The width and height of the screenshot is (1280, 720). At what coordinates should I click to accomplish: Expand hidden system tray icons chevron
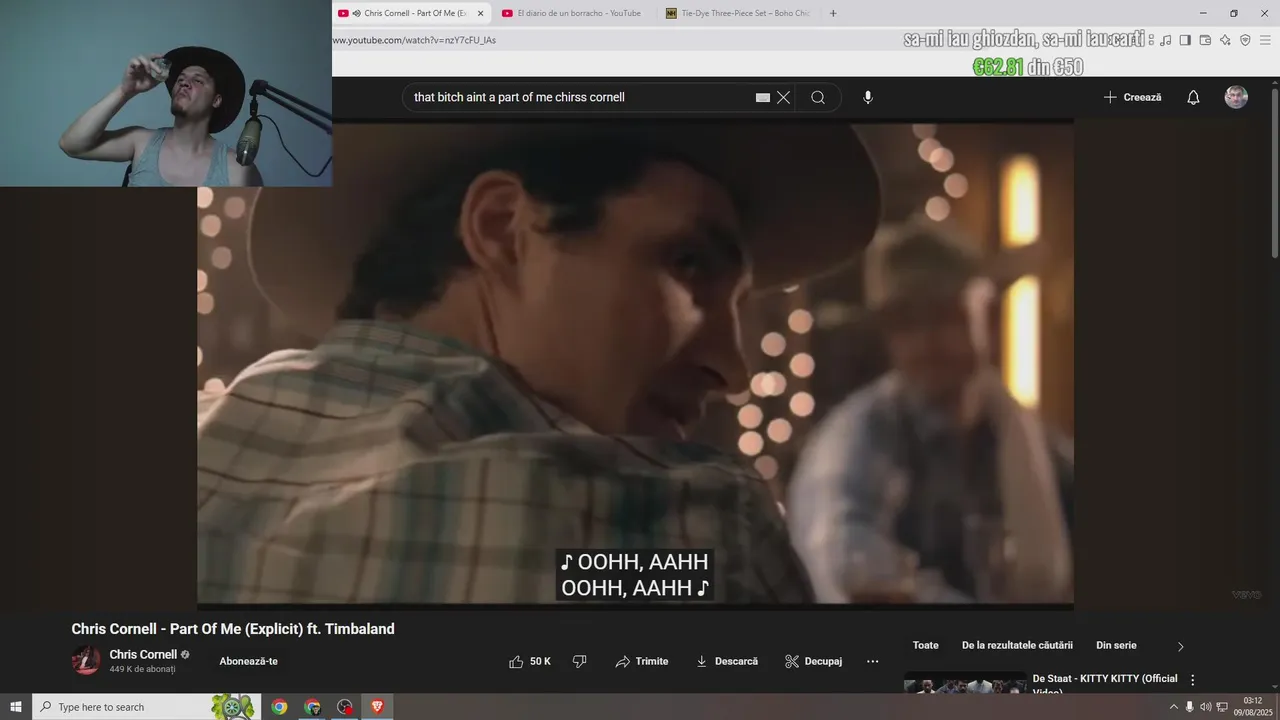pyautogui.click(x=1174, y=707)
